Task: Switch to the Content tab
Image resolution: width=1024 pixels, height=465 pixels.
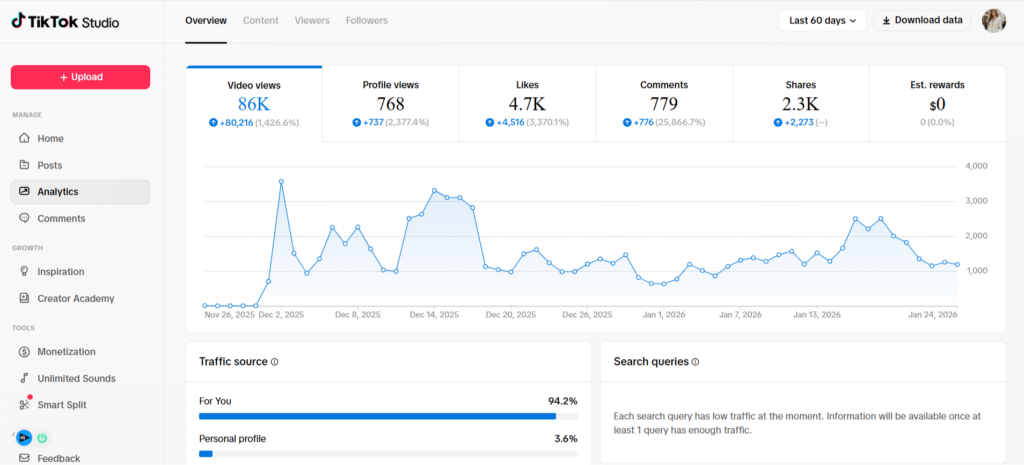Action: point(261,20)
